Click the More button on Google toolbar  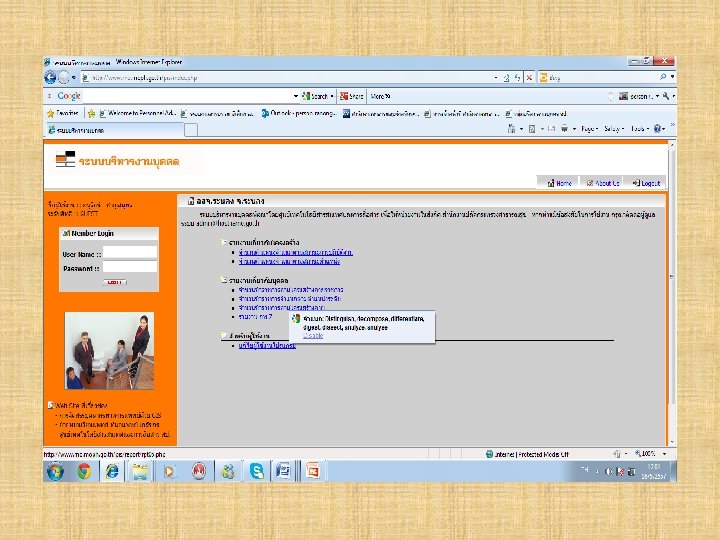click(x=380, y=96)
